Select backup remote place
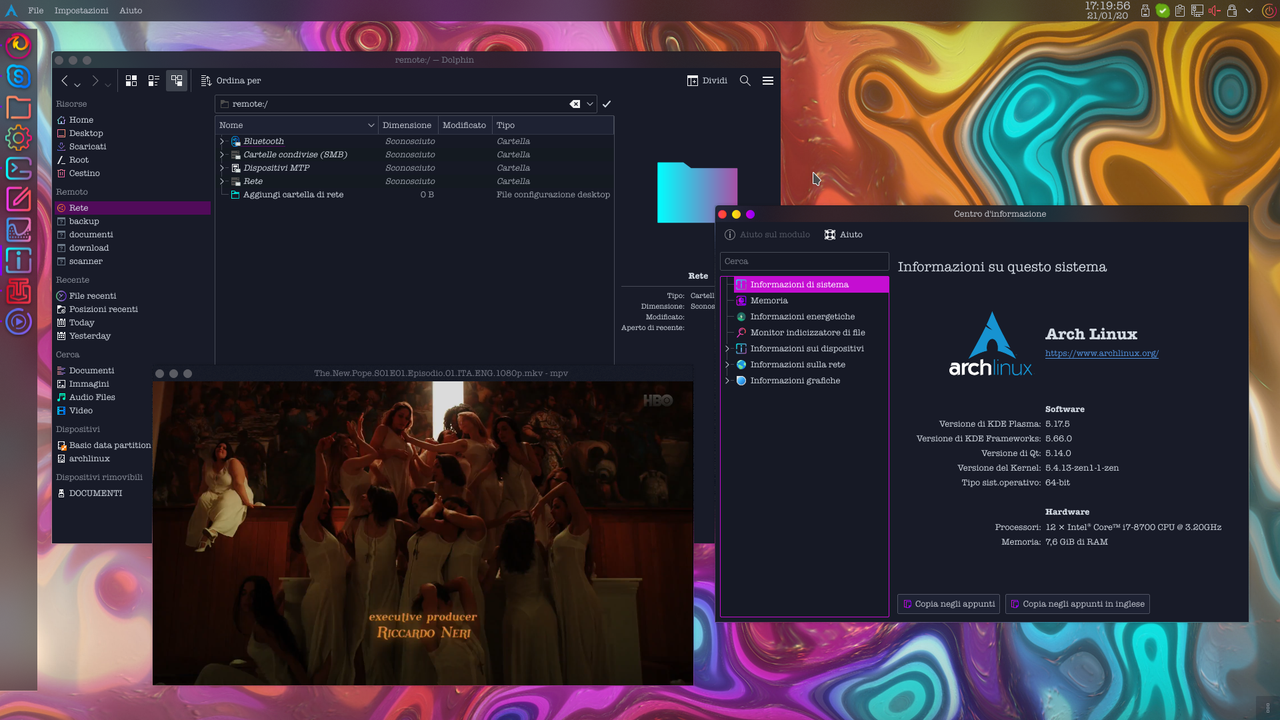The height and width of the screenshot is (720, 1280). coord(132,222)
